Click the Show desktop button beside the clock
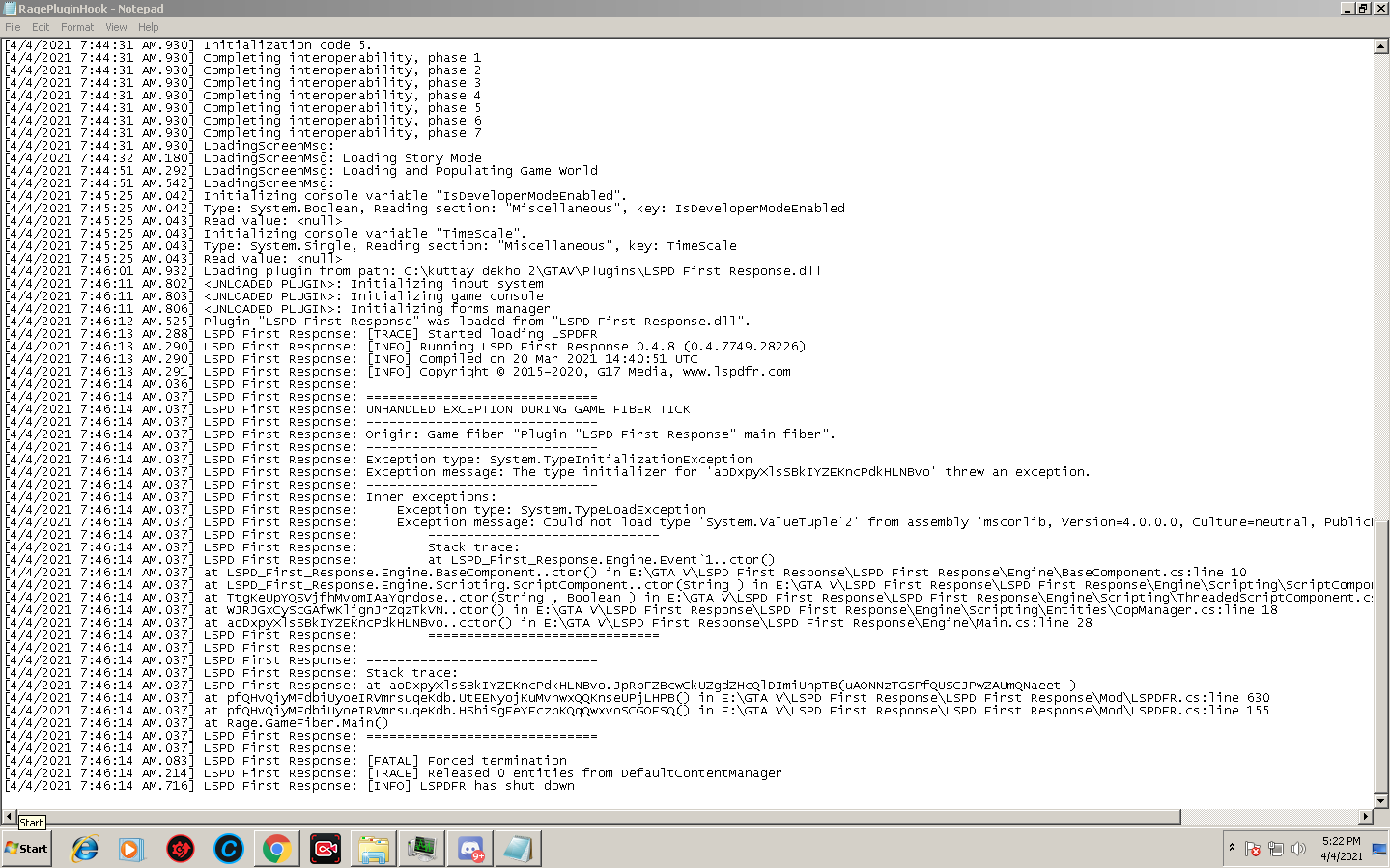 coord(1379,849)
